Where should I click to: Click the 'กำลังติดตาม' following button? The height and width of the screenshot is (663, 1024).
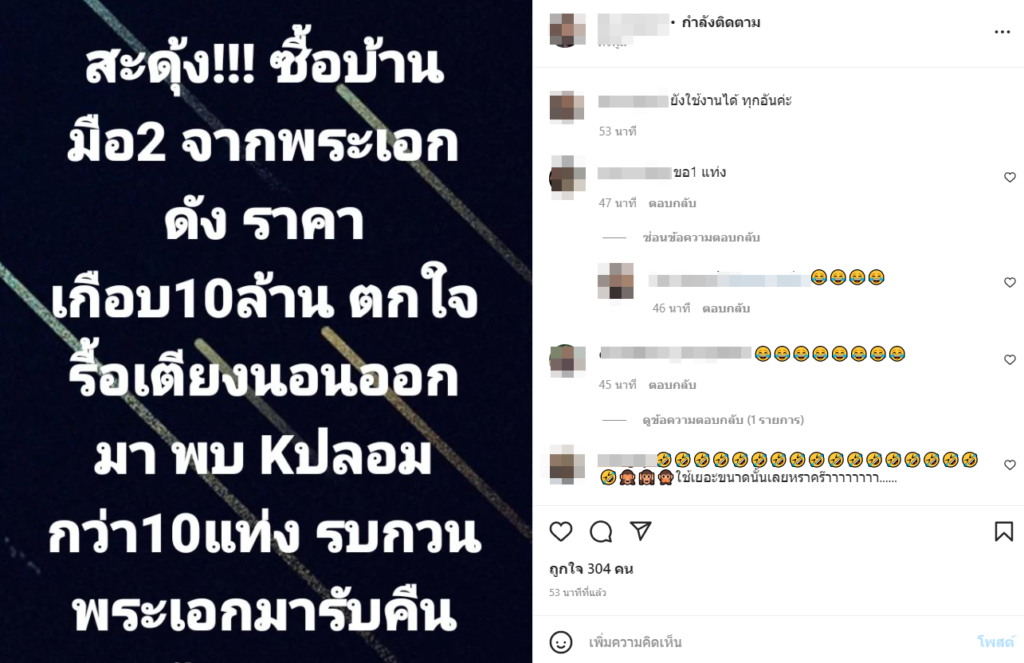[x=721, y=23]
